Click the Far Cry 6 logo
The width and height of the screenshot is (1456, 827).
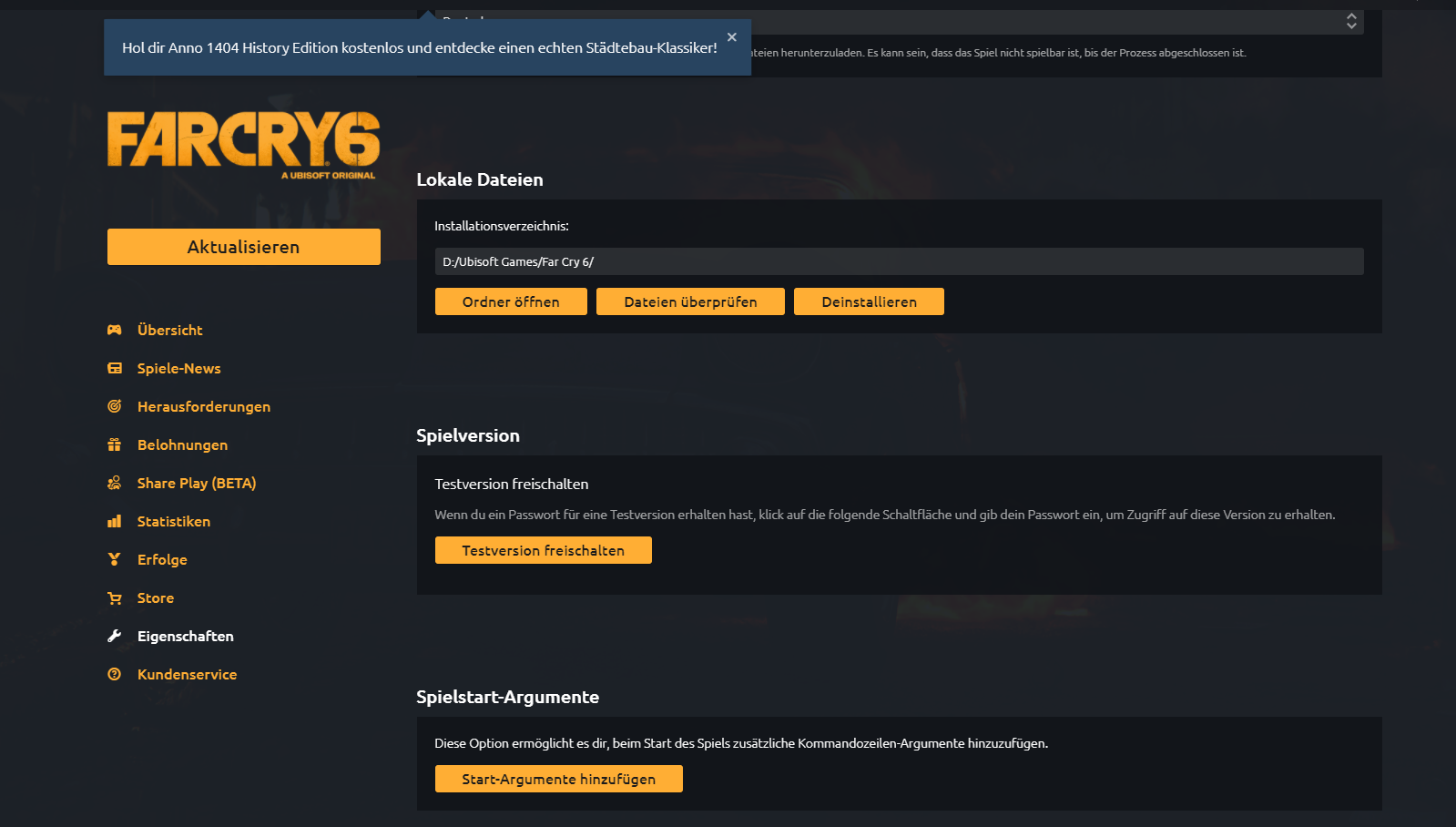tap(244, 145)
